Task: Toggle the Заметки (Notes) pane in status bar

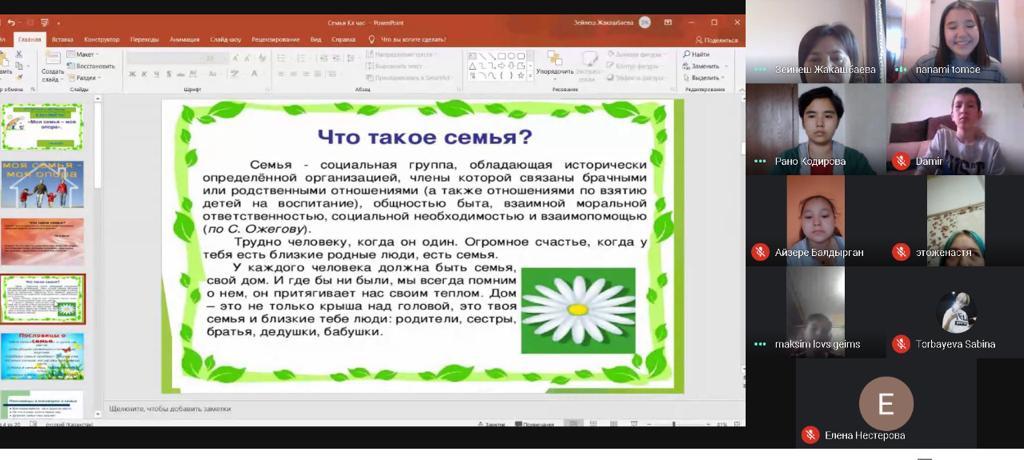Action: tap(490, 424)
